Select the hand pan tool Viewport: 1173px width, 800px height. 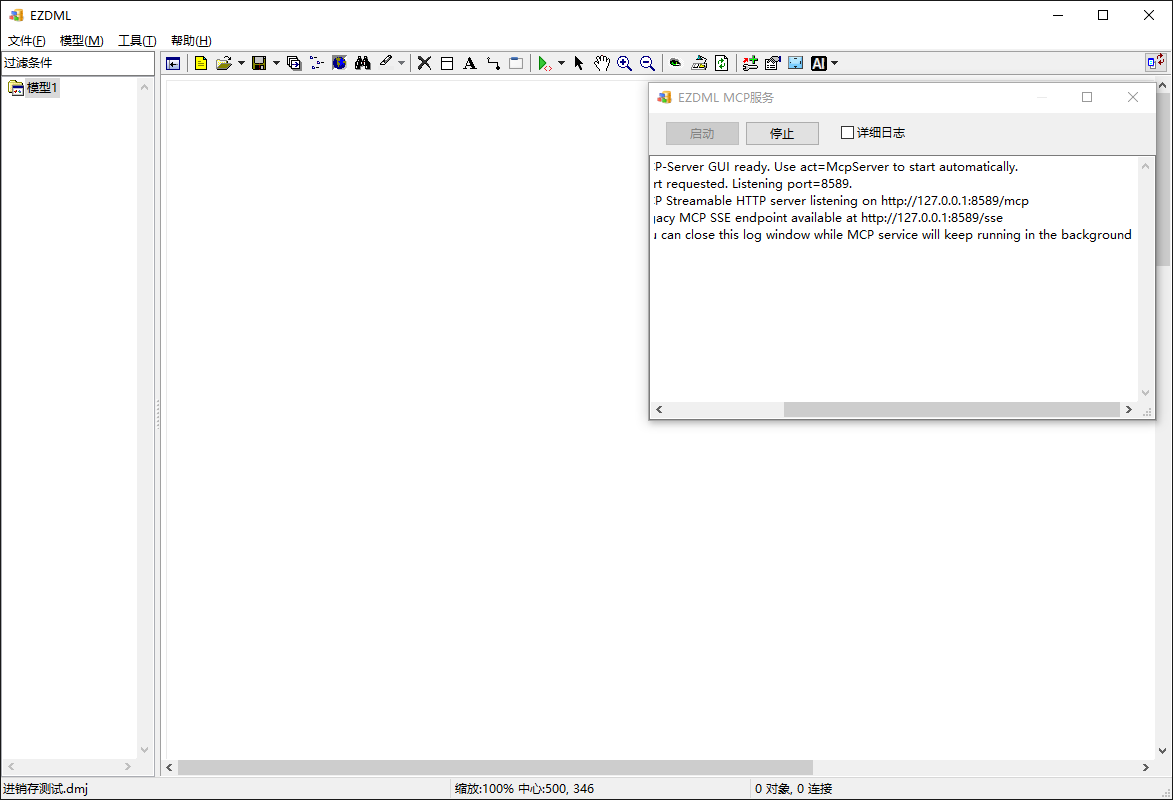coord(601,64)
